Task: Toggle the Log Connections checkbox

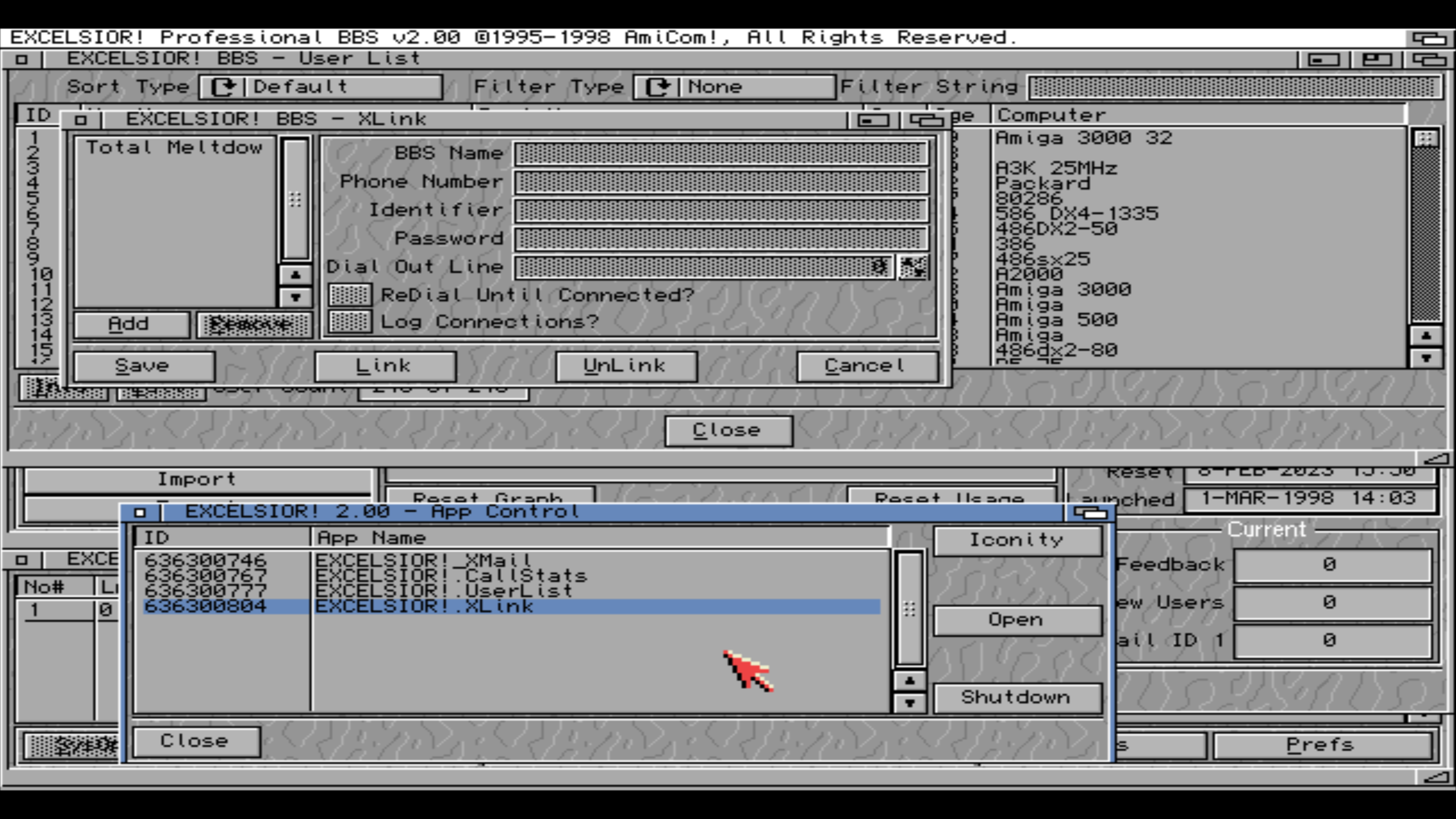Action: click(350, 322)
